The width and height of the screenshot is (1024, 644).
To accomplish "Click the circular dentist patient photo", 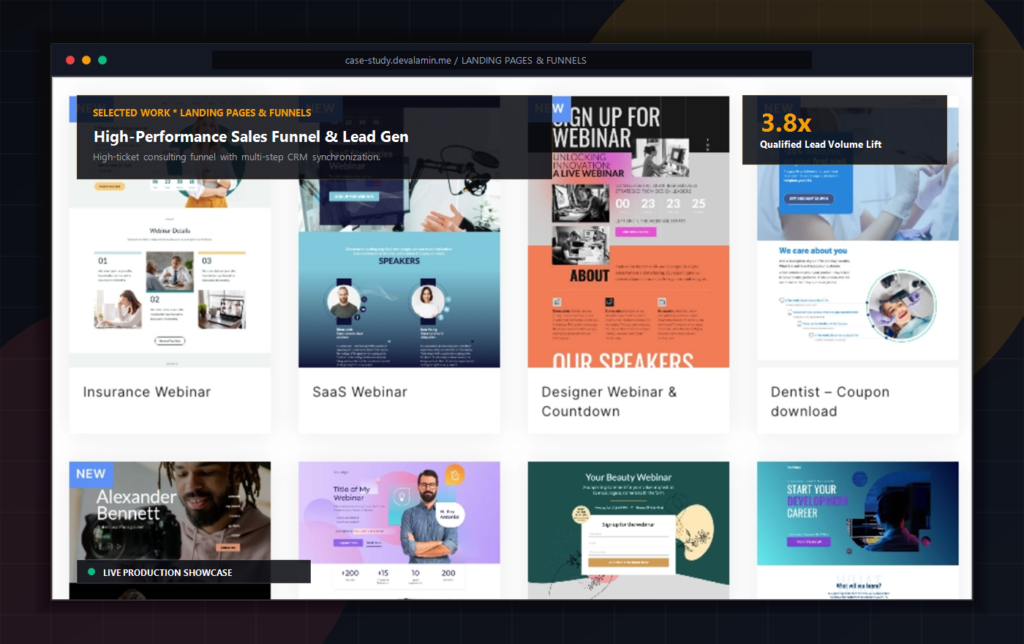I will tap(901, 306).
